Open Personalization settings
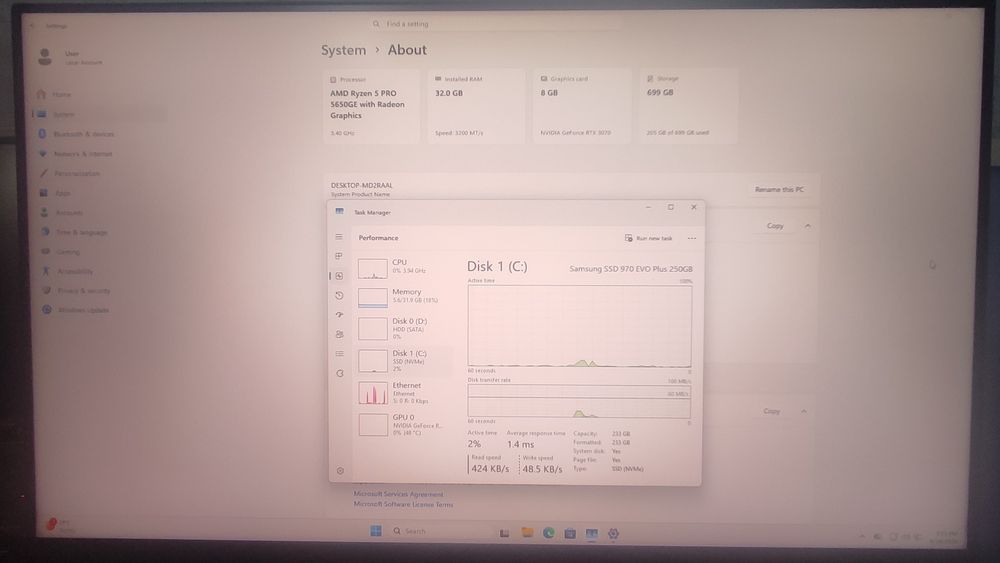 [99, 173]
